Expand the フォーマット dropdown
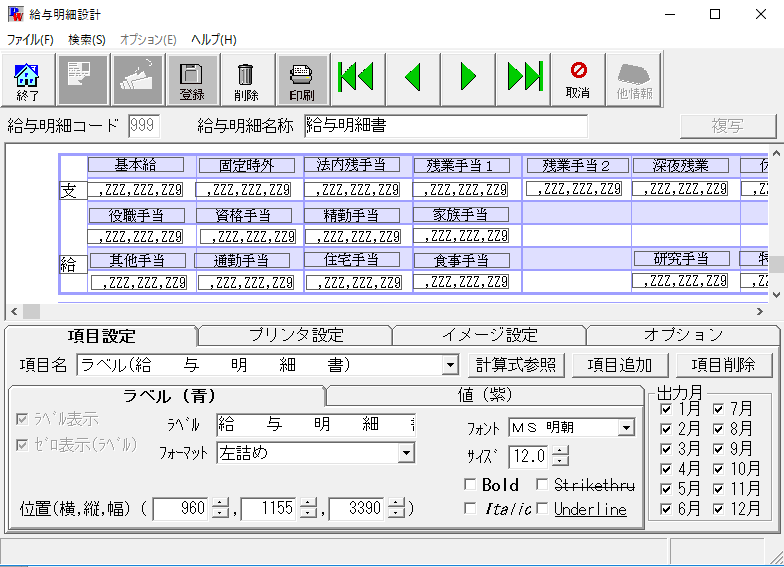Screen dimensions: 784x567 tap(406, 453)
